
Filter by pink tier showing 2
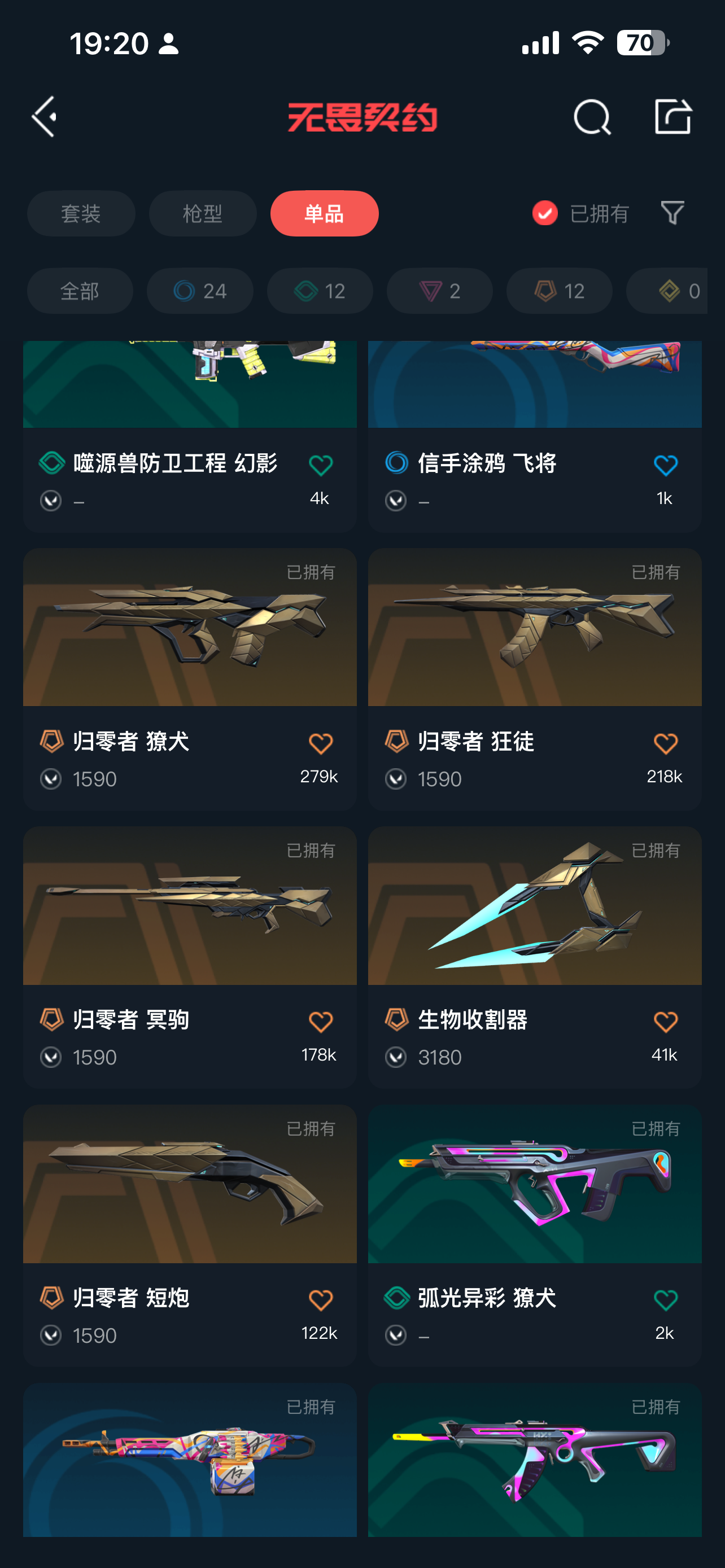coord(439,291)
